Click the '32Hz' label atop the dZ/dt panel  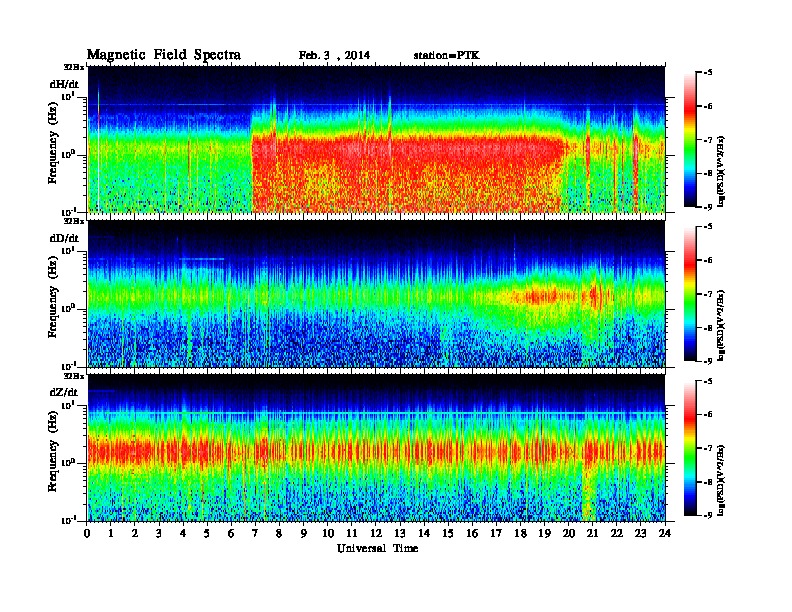click(74, 376)
